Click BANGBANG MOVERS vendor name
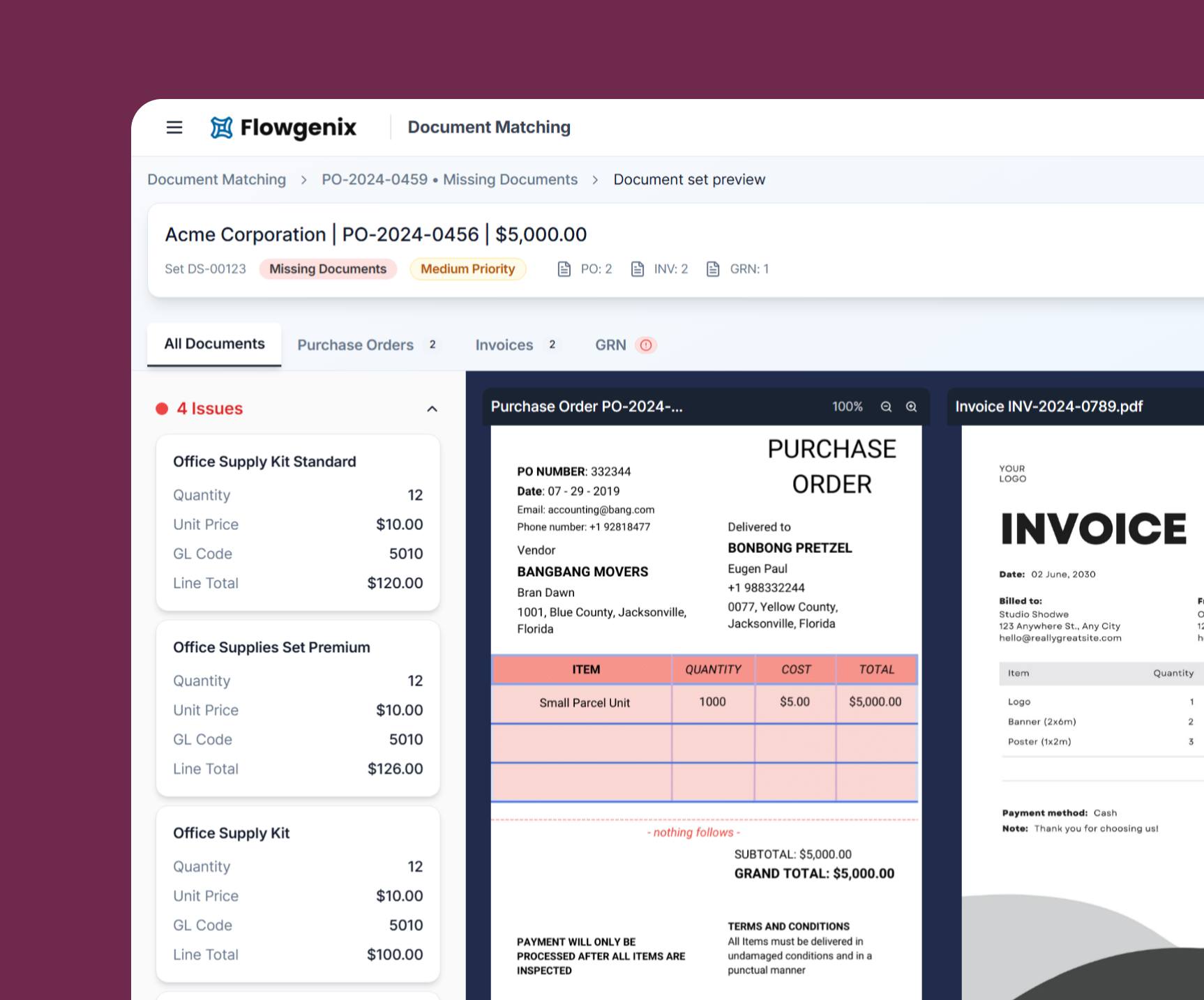Viewport: 1204px width, 1000px height. tap(582, 572)
